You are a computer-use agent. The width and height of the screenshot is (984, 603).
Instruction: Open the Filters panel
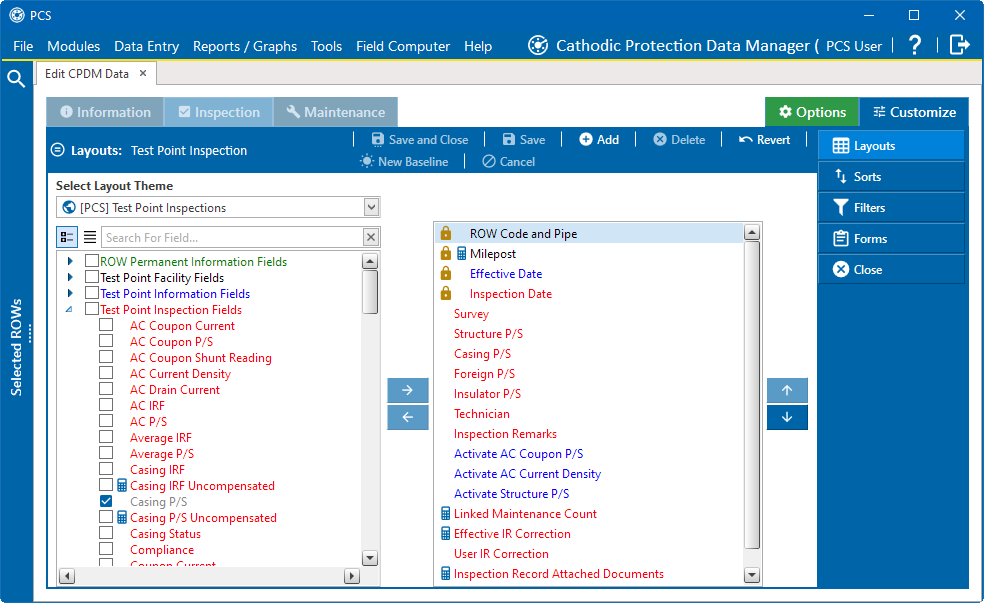tap(891, 208)
